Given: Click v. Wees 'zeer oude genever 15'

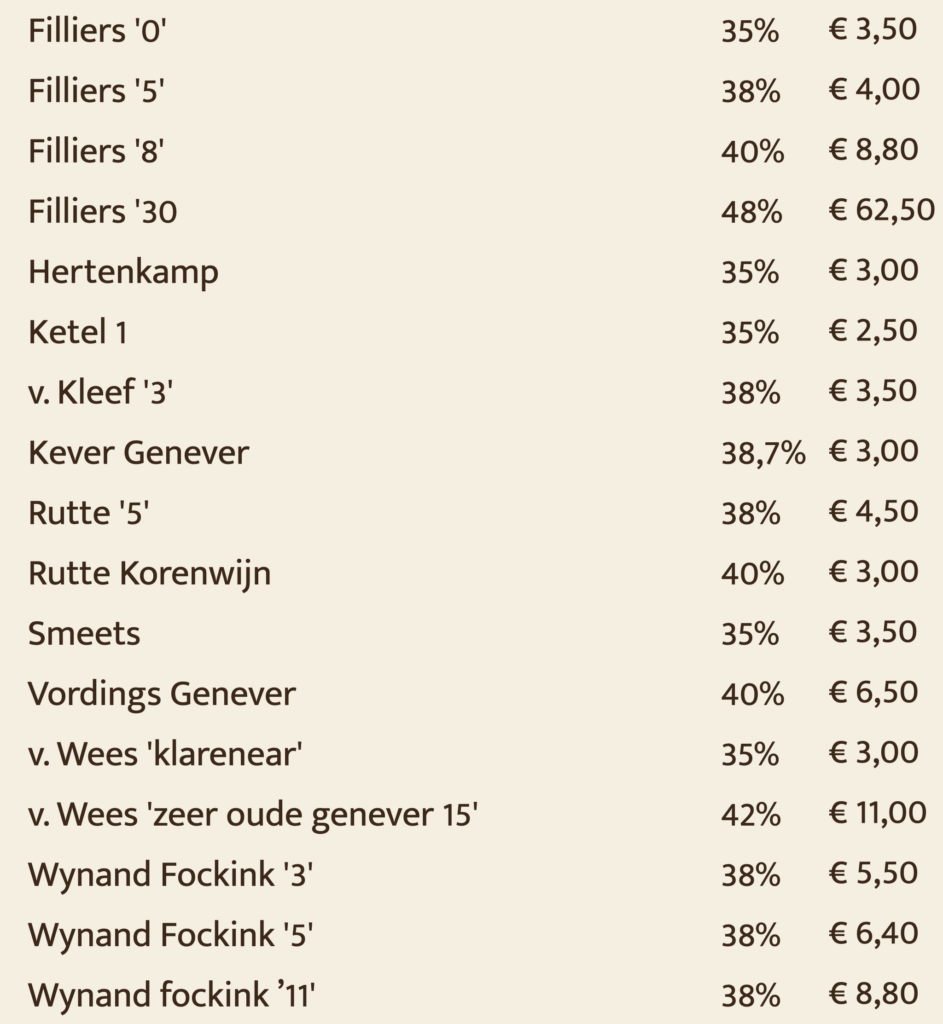Looking at the screenshot, I should (253, 815).
